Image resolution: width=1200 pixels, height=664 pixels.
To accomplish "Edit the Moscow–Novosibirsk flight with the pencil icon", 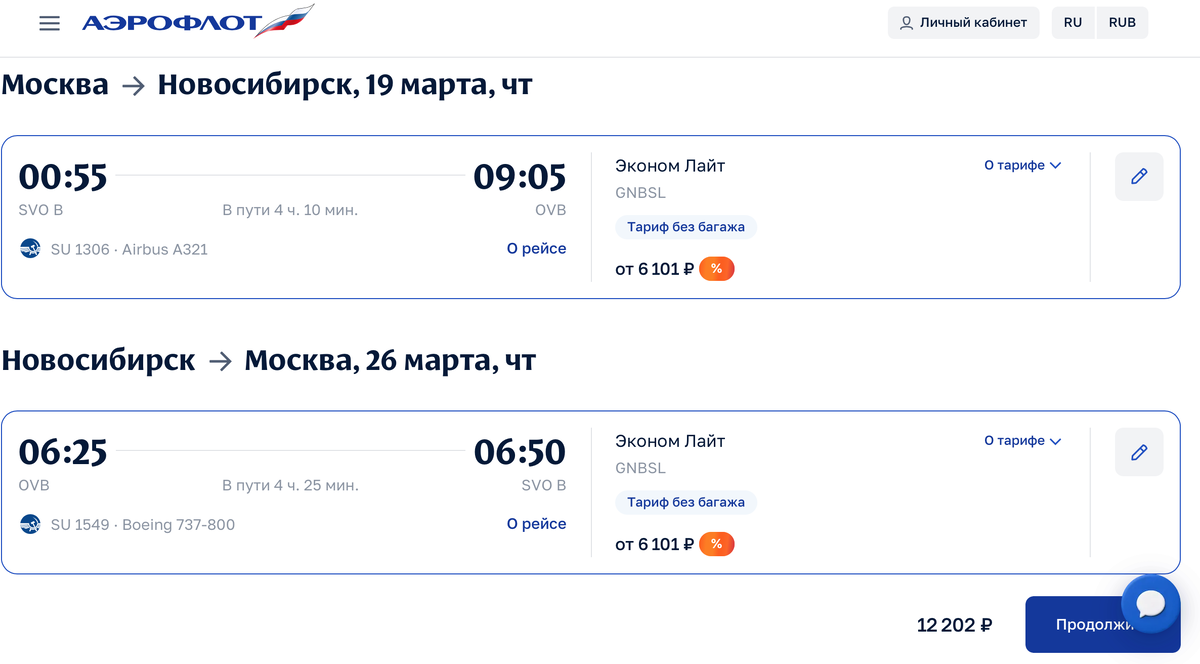I will click(x=1139, y=177).
